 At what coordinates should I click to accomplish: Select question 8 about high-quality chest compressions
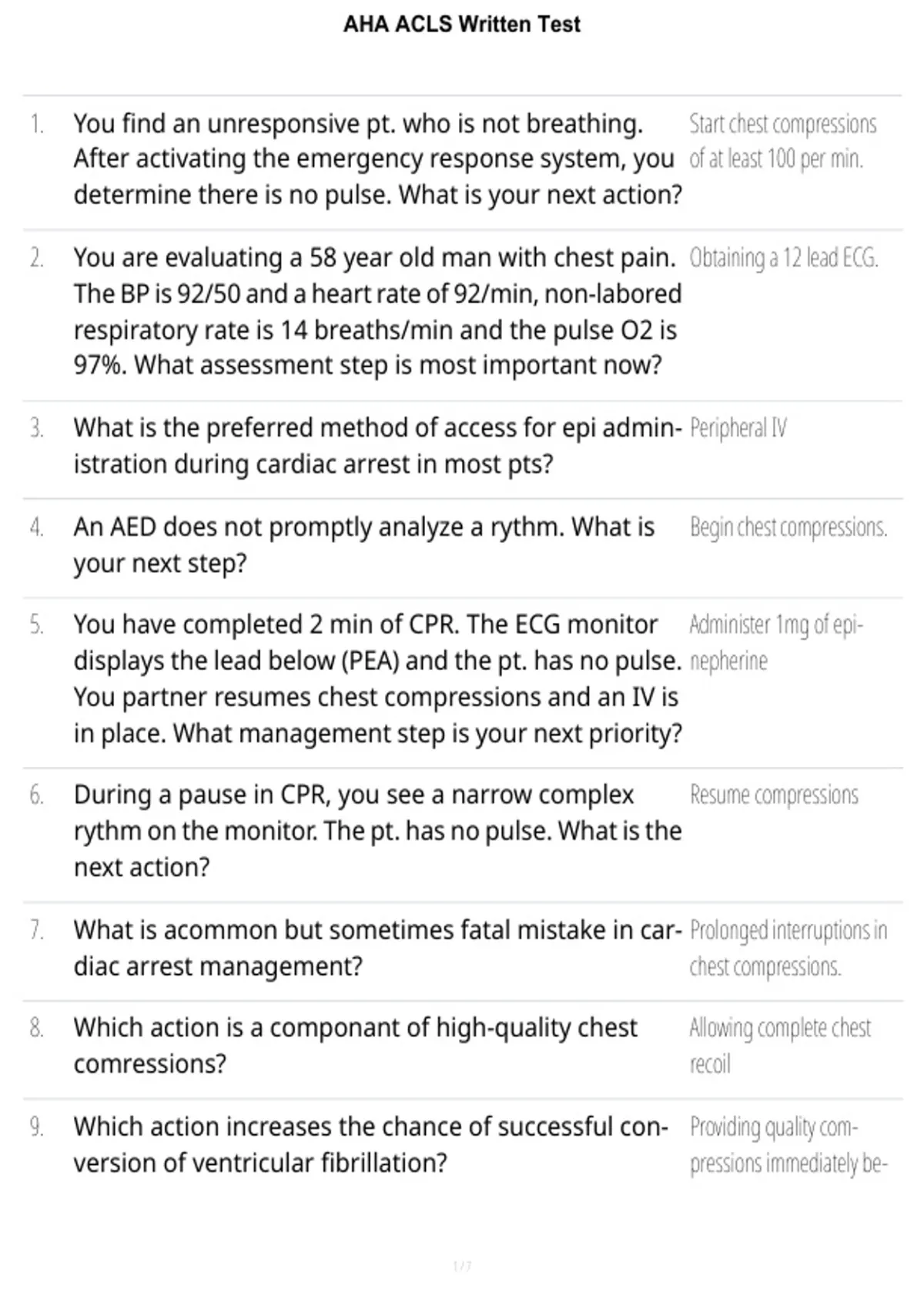click(x=356, y=1046)
